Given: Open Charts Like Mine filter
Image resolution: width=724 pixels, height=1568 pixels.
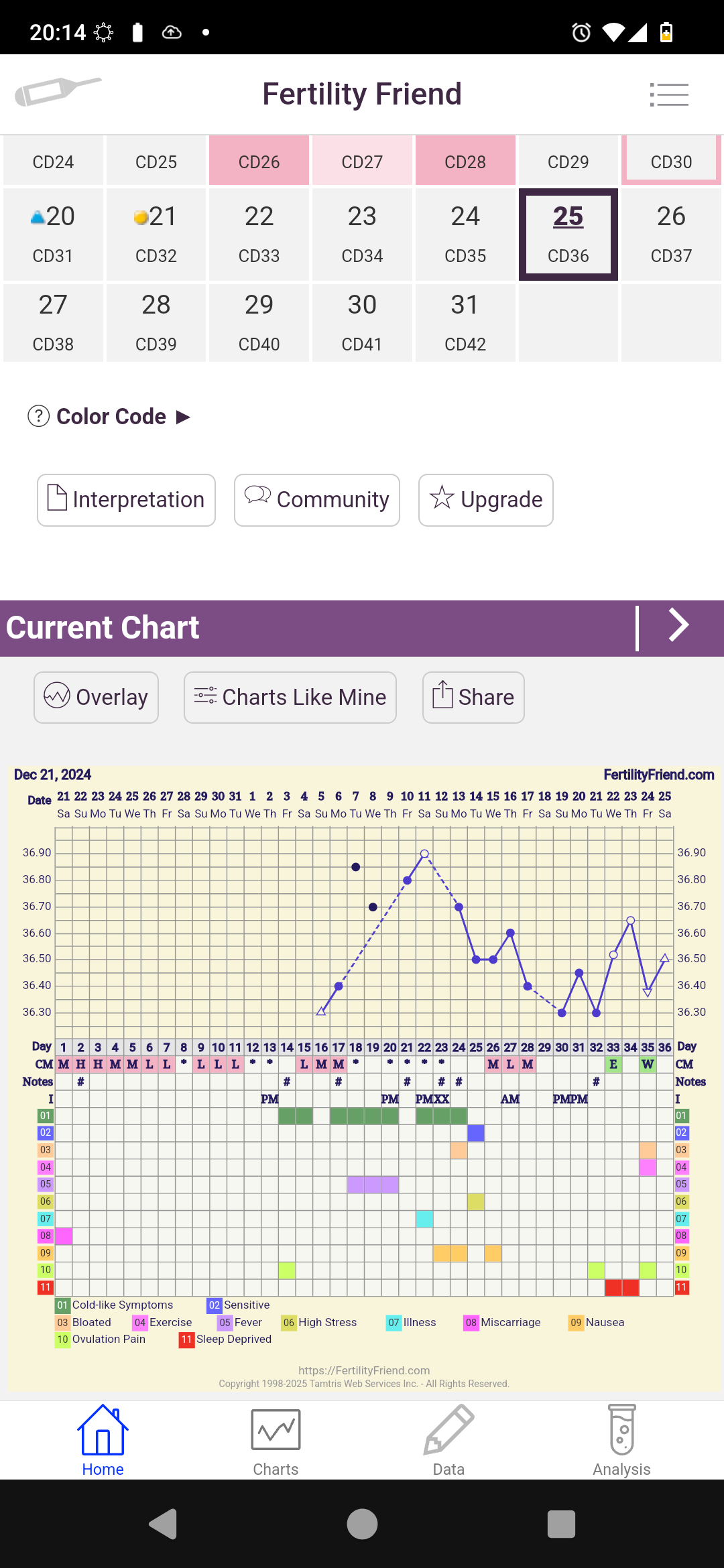Looking at the screenshot, I should click(290, 697).
